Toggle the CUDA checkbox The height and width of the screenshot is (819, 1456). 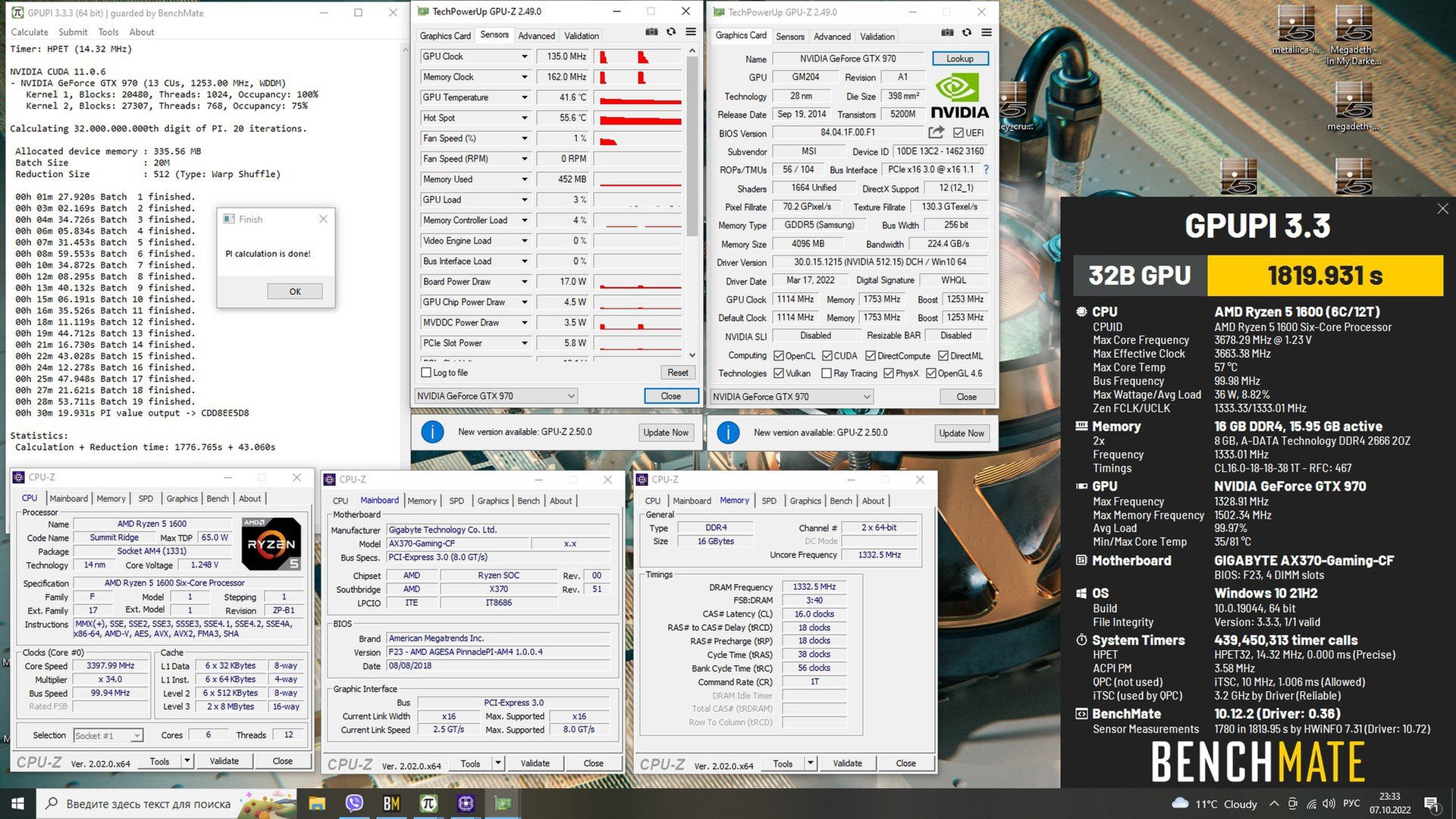827,356
